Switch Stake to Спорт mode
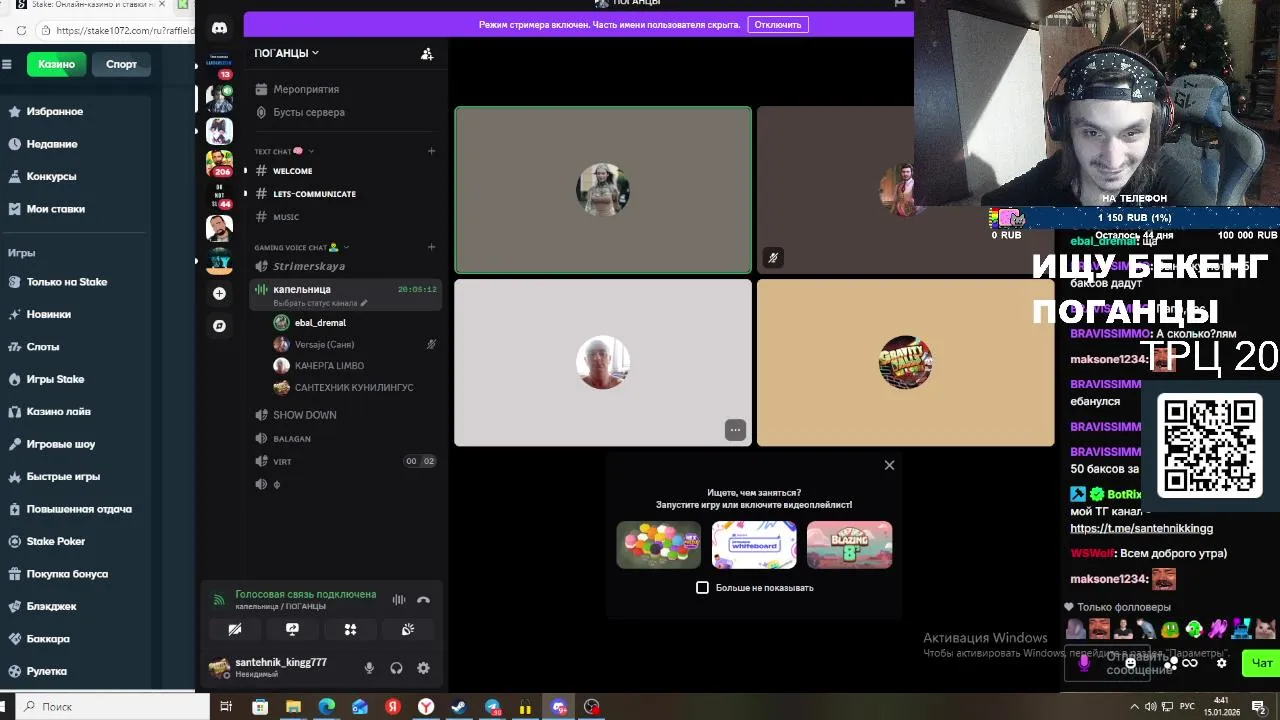This screenshot has width=1280, height=720. tap(121, 64)
